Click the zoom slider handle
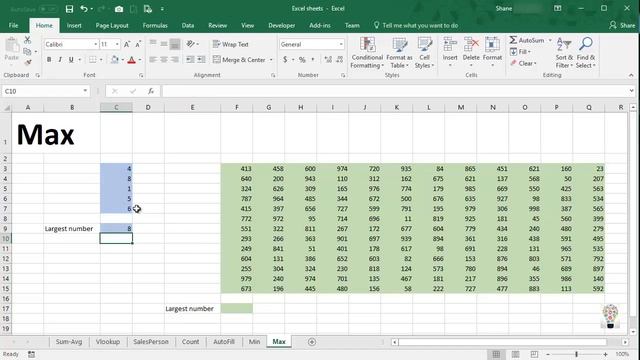 576,354
